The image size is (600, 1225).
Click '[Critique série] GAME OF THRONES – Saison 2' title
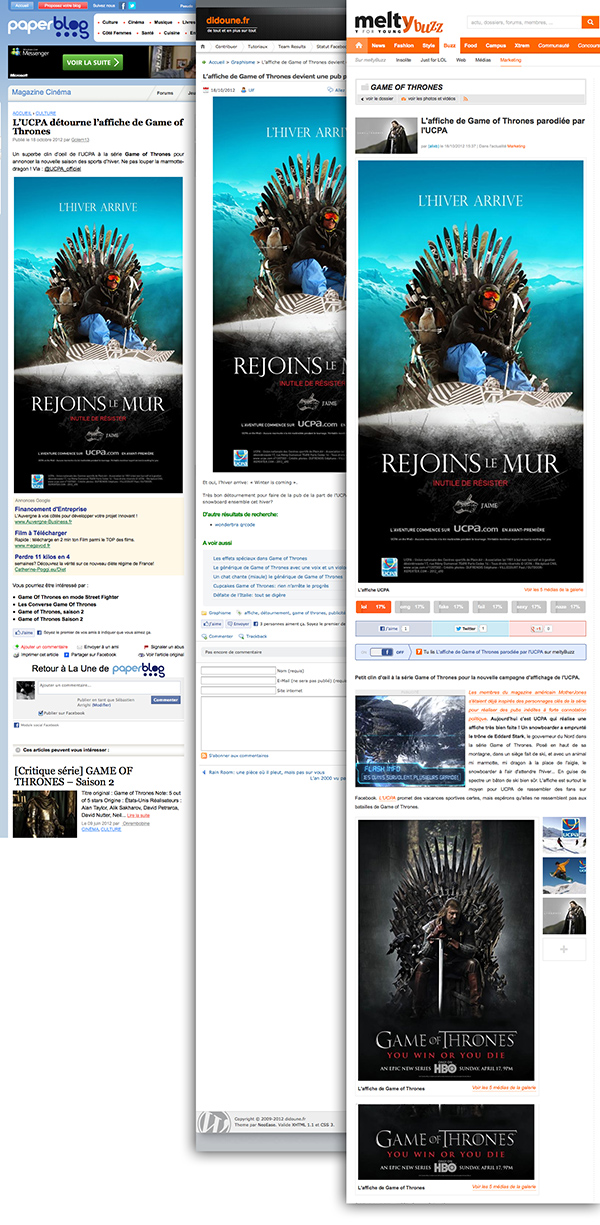[74, 777]
